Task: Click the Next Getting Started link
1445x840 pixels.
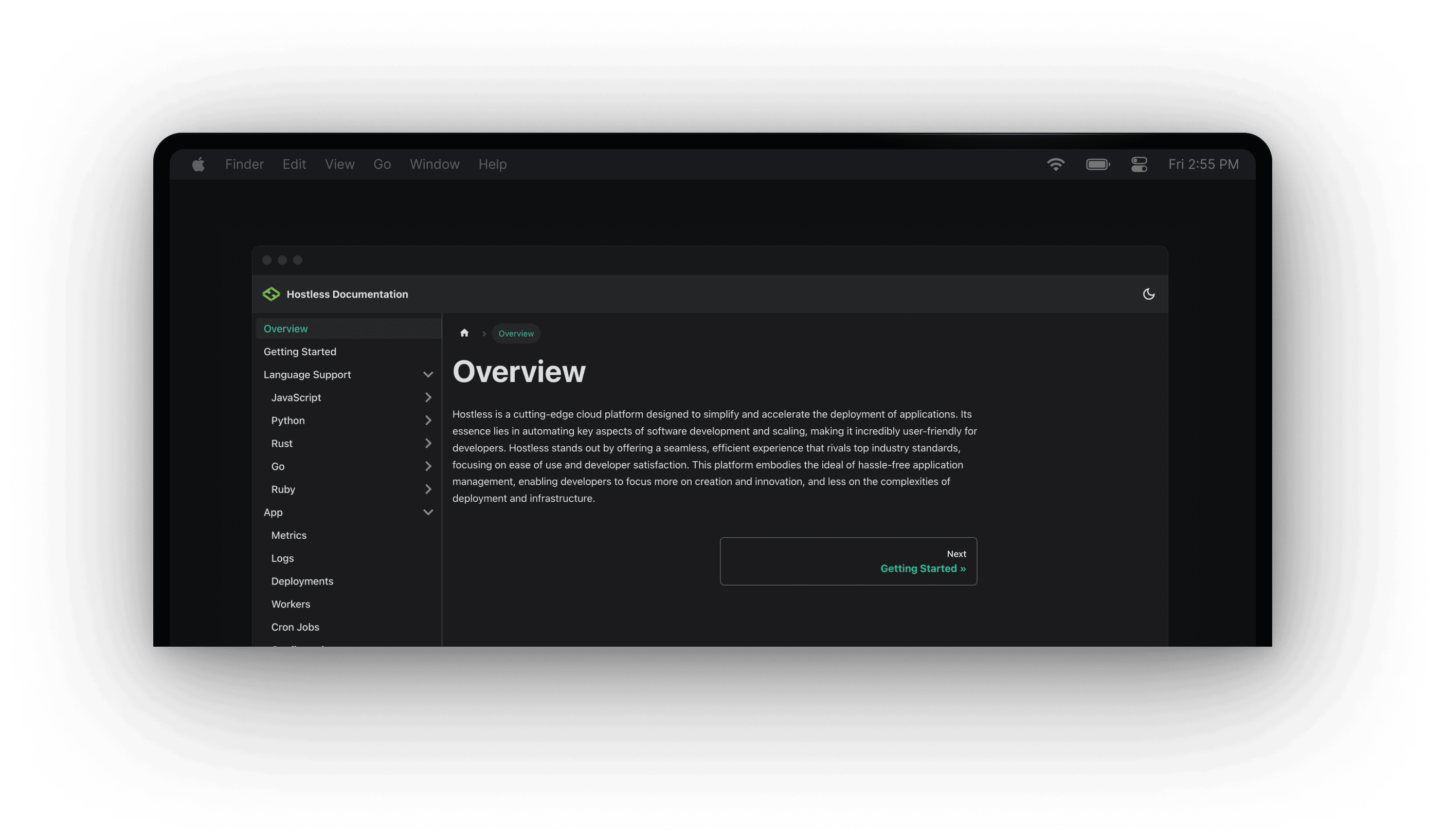Action: pyautogui.click(x=923, y=568)
